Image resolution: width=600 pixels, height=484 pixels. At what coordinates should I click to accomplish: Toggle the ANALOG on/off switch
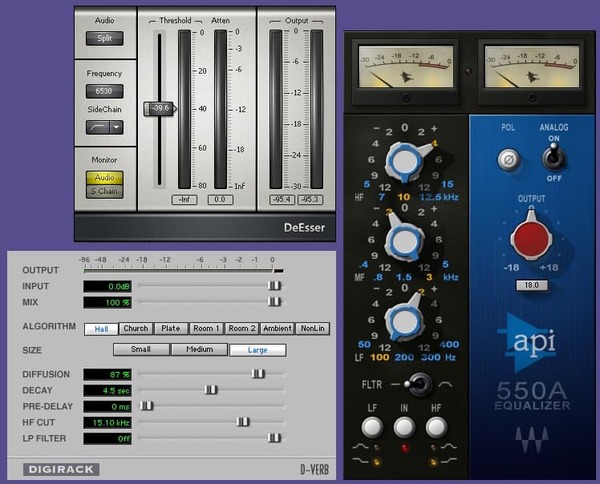coord(553,158)
